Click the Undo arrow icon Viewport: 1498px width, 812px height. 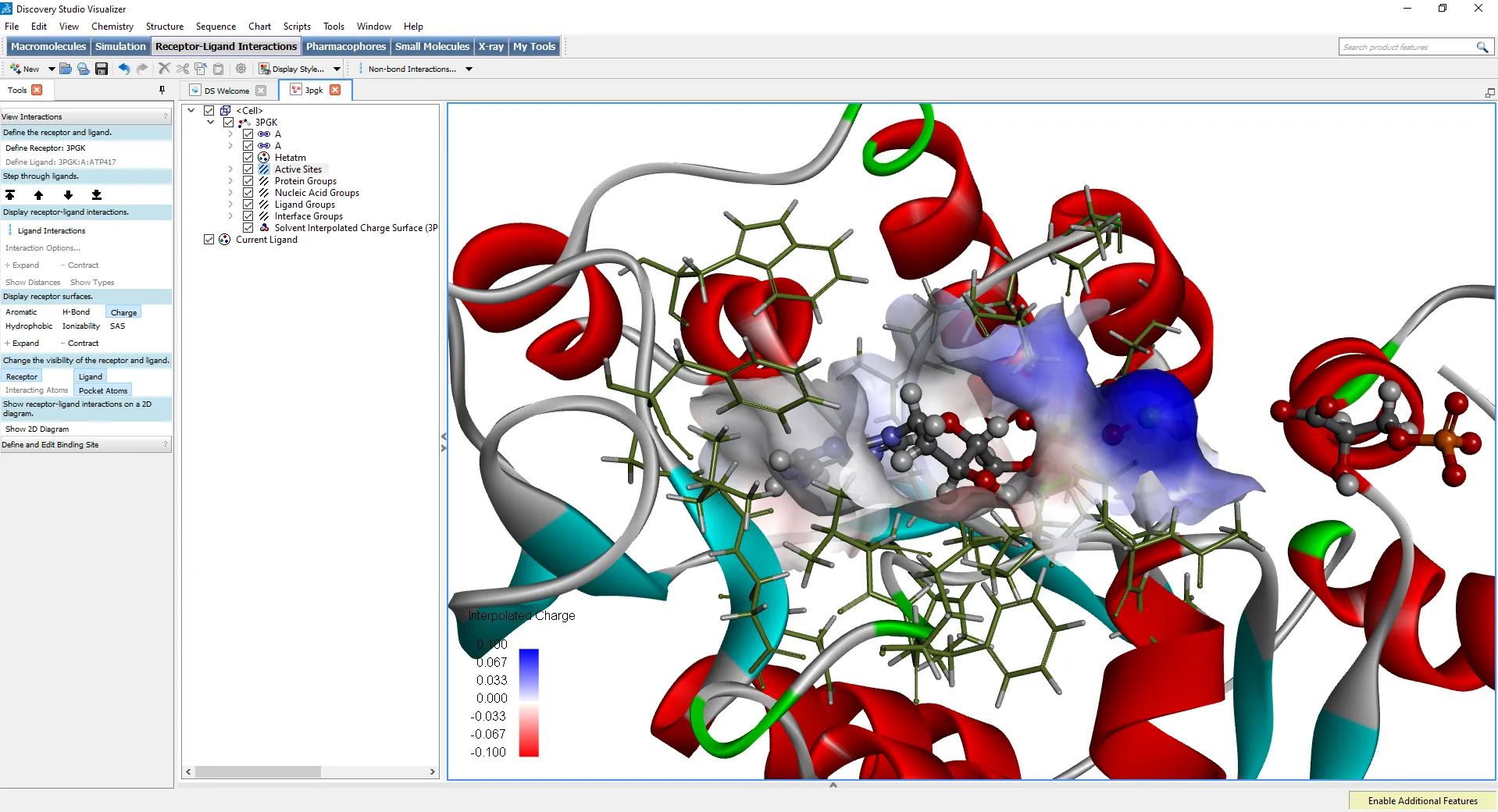tap(123, 69)
